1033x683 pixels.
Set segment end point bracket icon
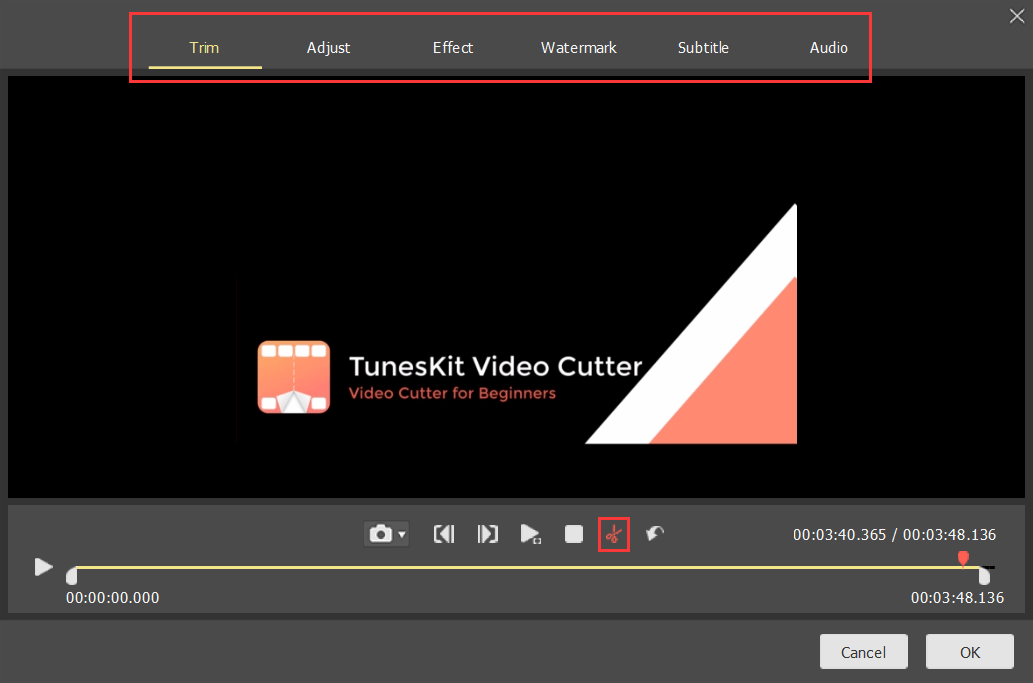[488, 533]
